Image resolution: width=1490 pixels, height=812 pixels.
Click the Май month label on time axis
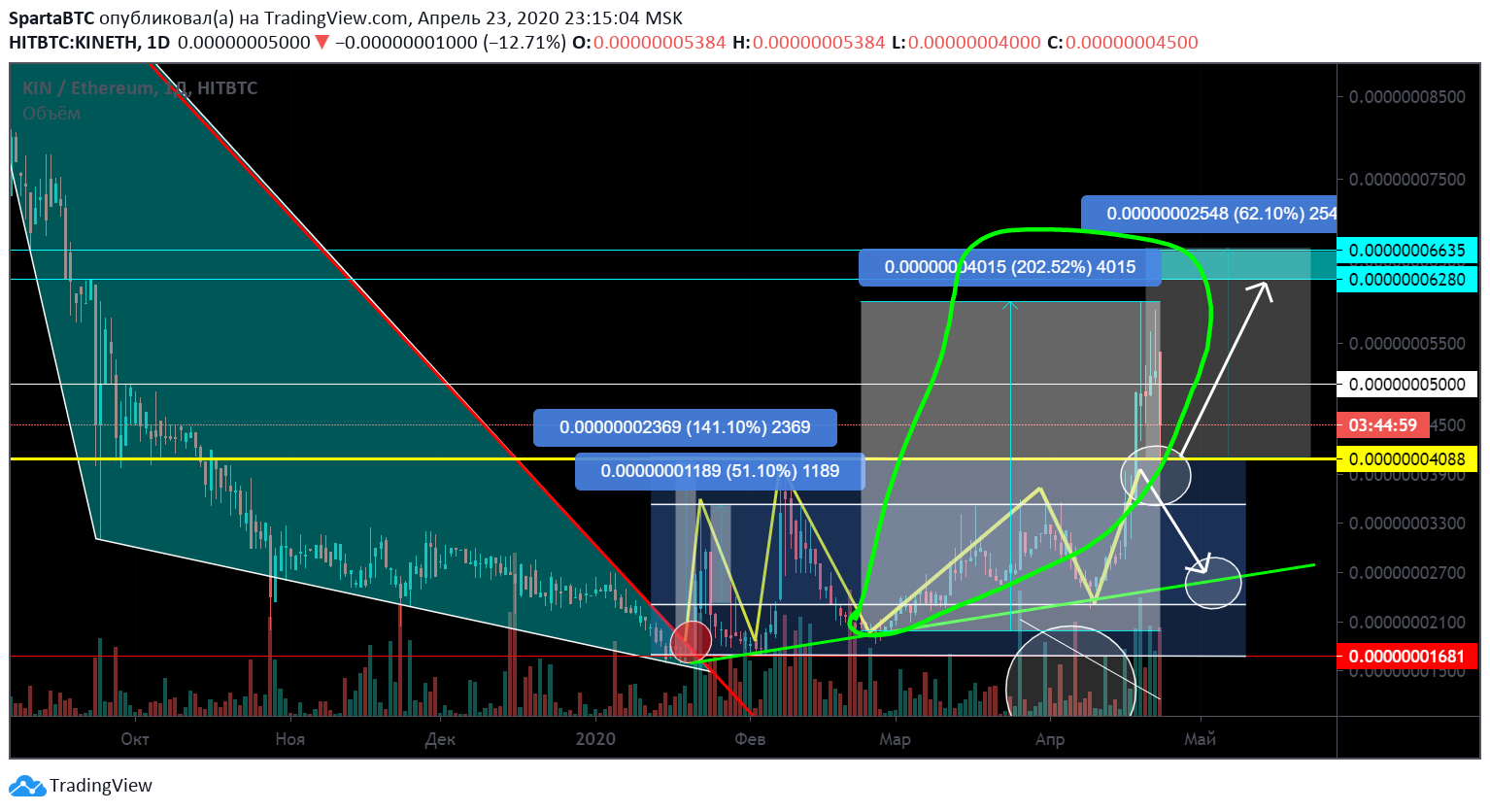(1201, 740)
